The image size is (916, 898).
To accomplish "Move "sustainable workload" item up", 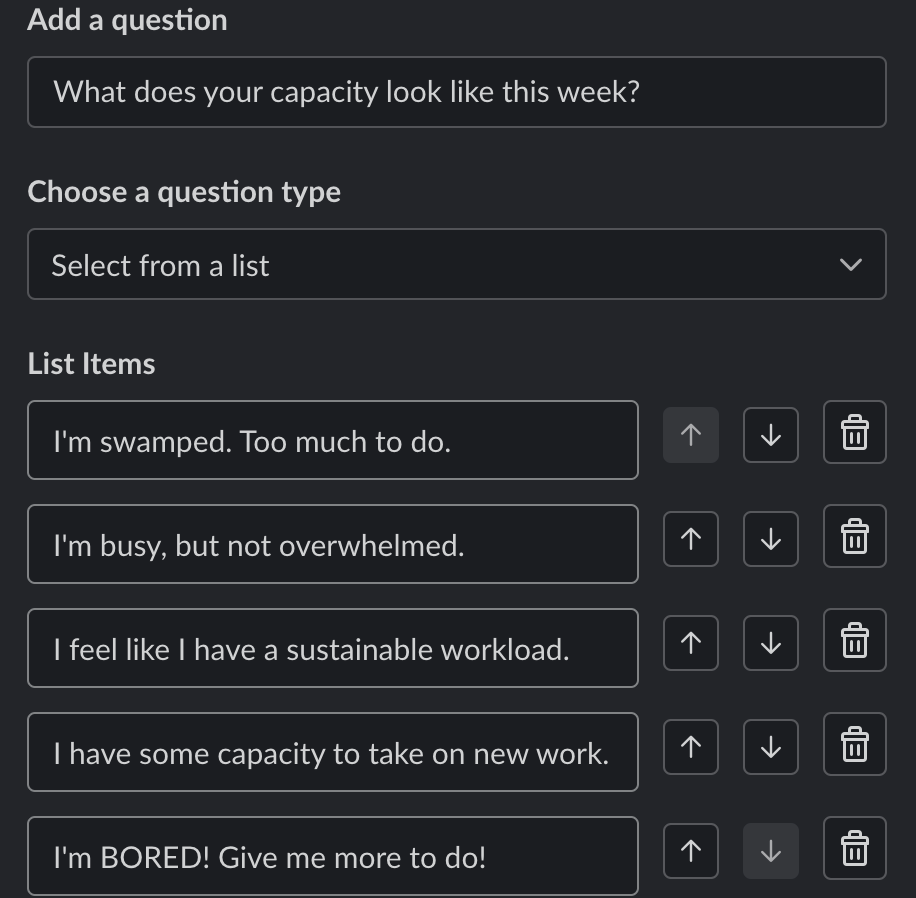I will pos(690,643).
